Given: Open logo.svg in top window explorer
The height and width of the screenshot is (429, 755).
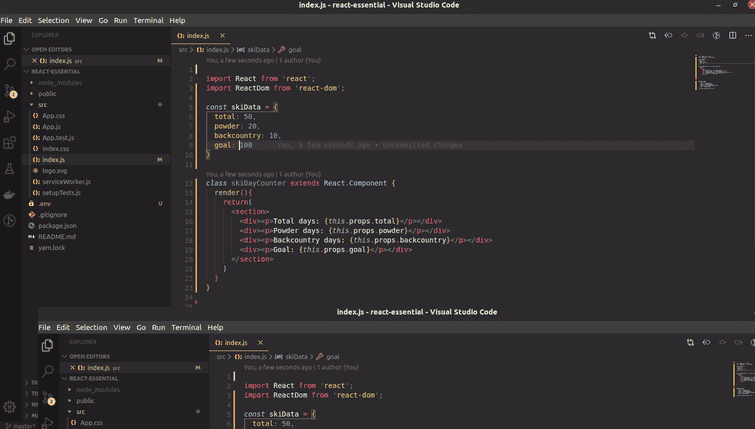Looking at the screenshot, I should tap(54, 170).
